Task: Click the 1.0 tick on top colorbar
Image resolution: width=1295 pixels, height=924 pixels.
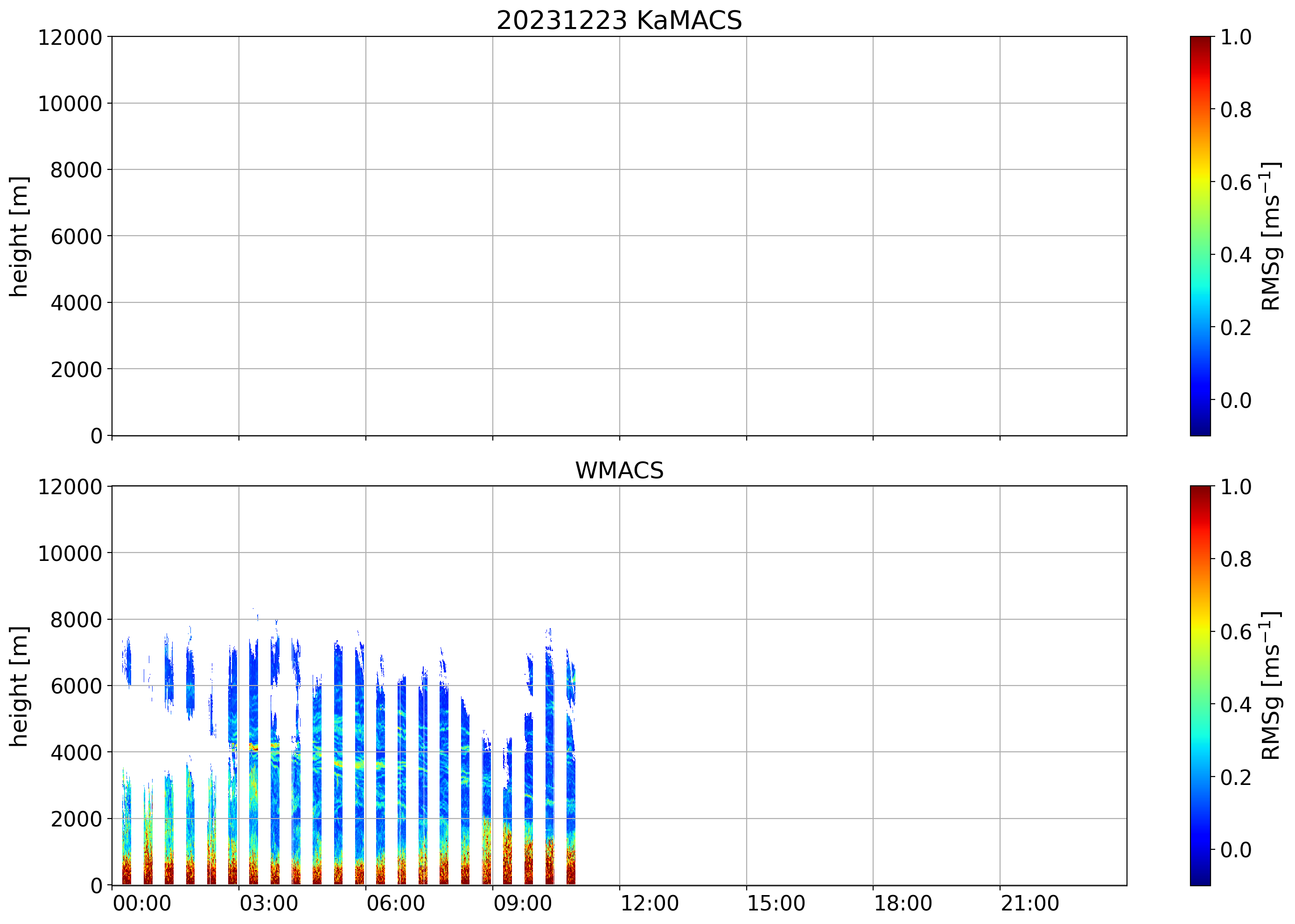Action: coord(1236,37)
